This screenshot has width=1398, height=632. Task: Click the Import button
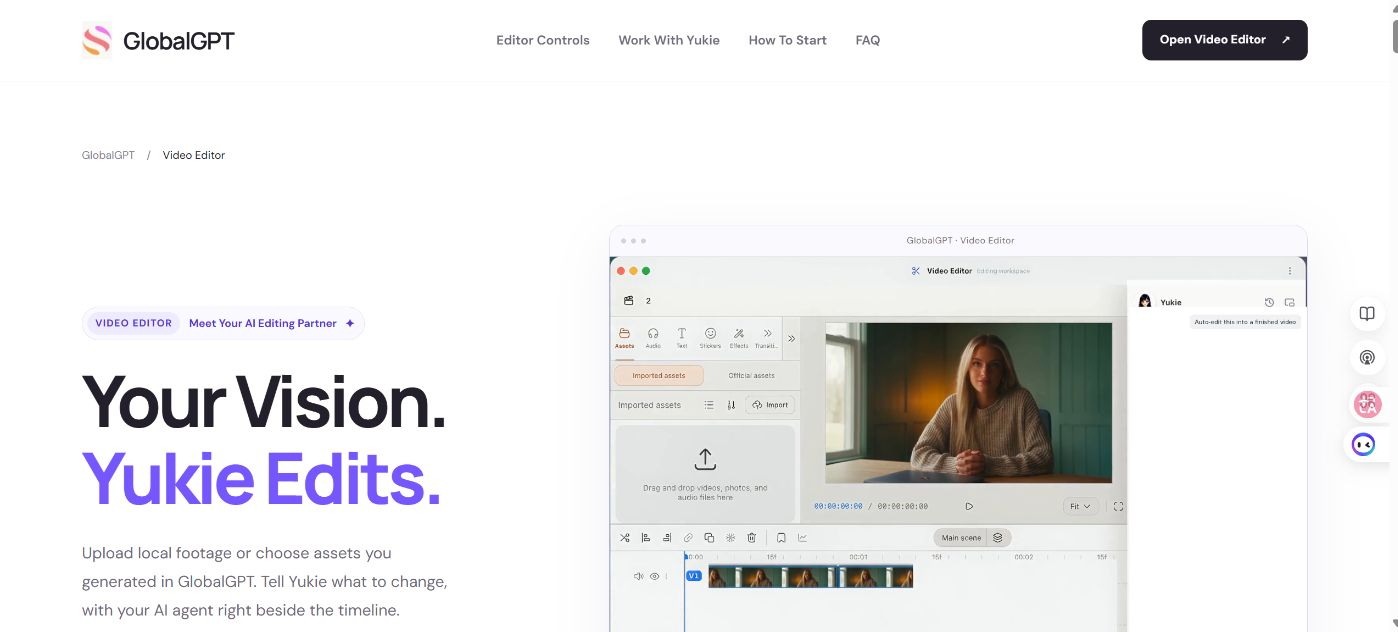pos(770,405)
